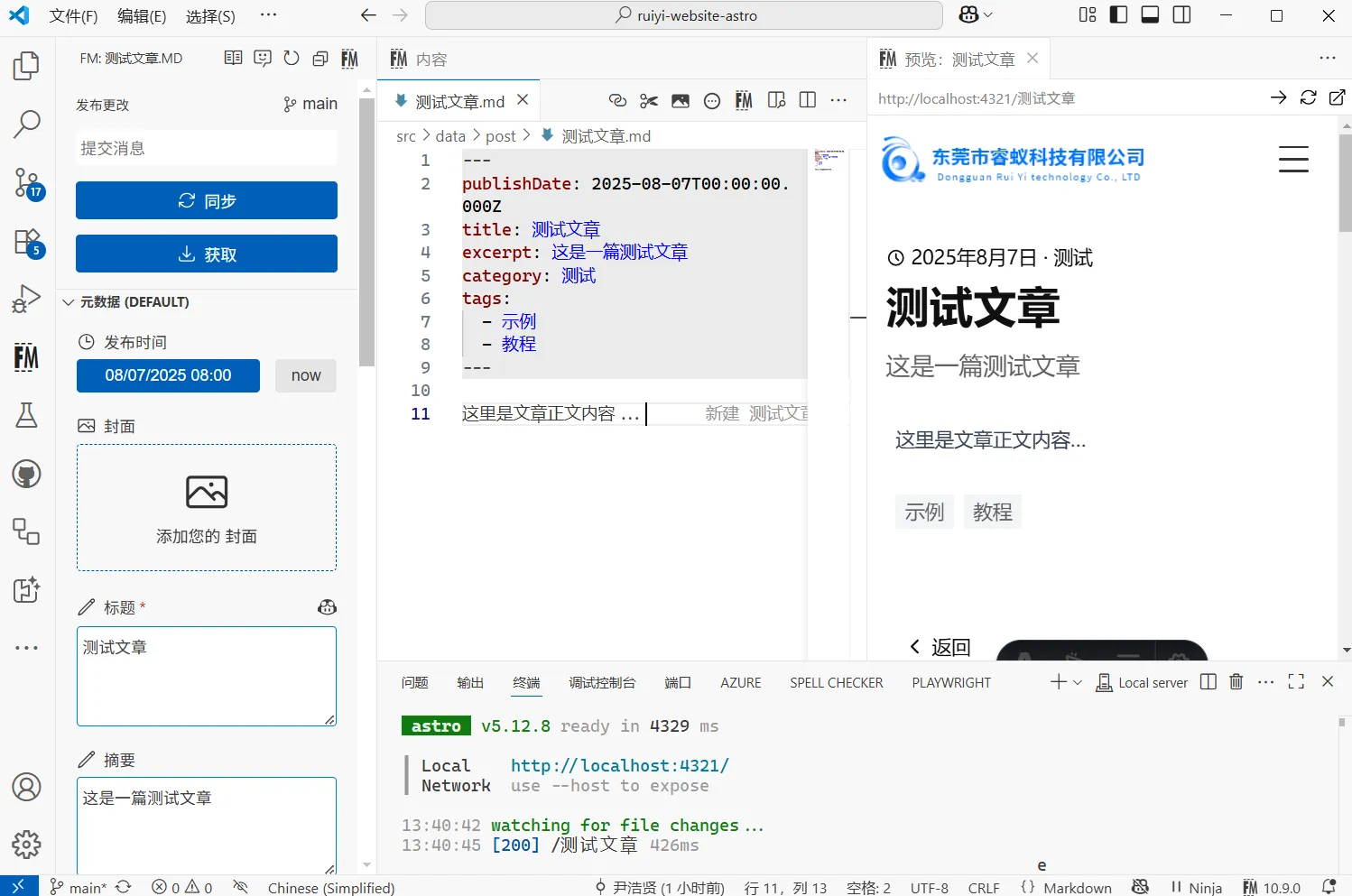Open the 文件(F) menu
Image resolution: width=1352 pixels, height=896 pixels.
73,16
